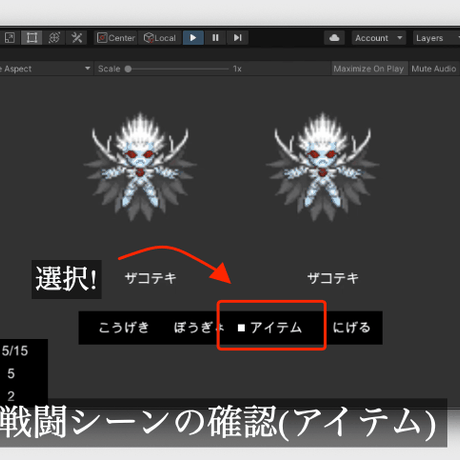
Task: Click the left ザコテキ name label
Action: tap(151, 278)
